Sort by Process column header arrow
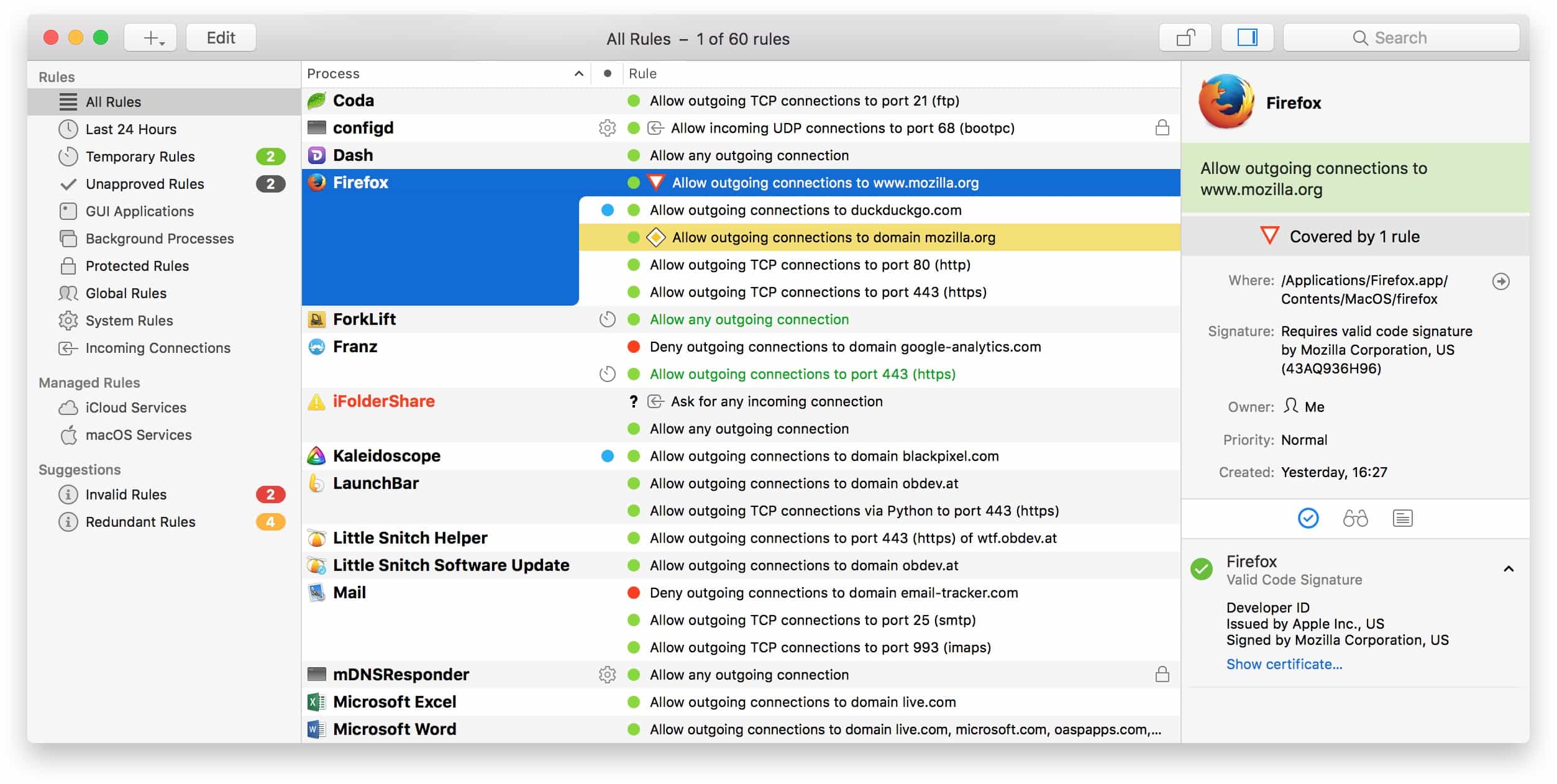 pyautogui.click(x=578, y=74)
